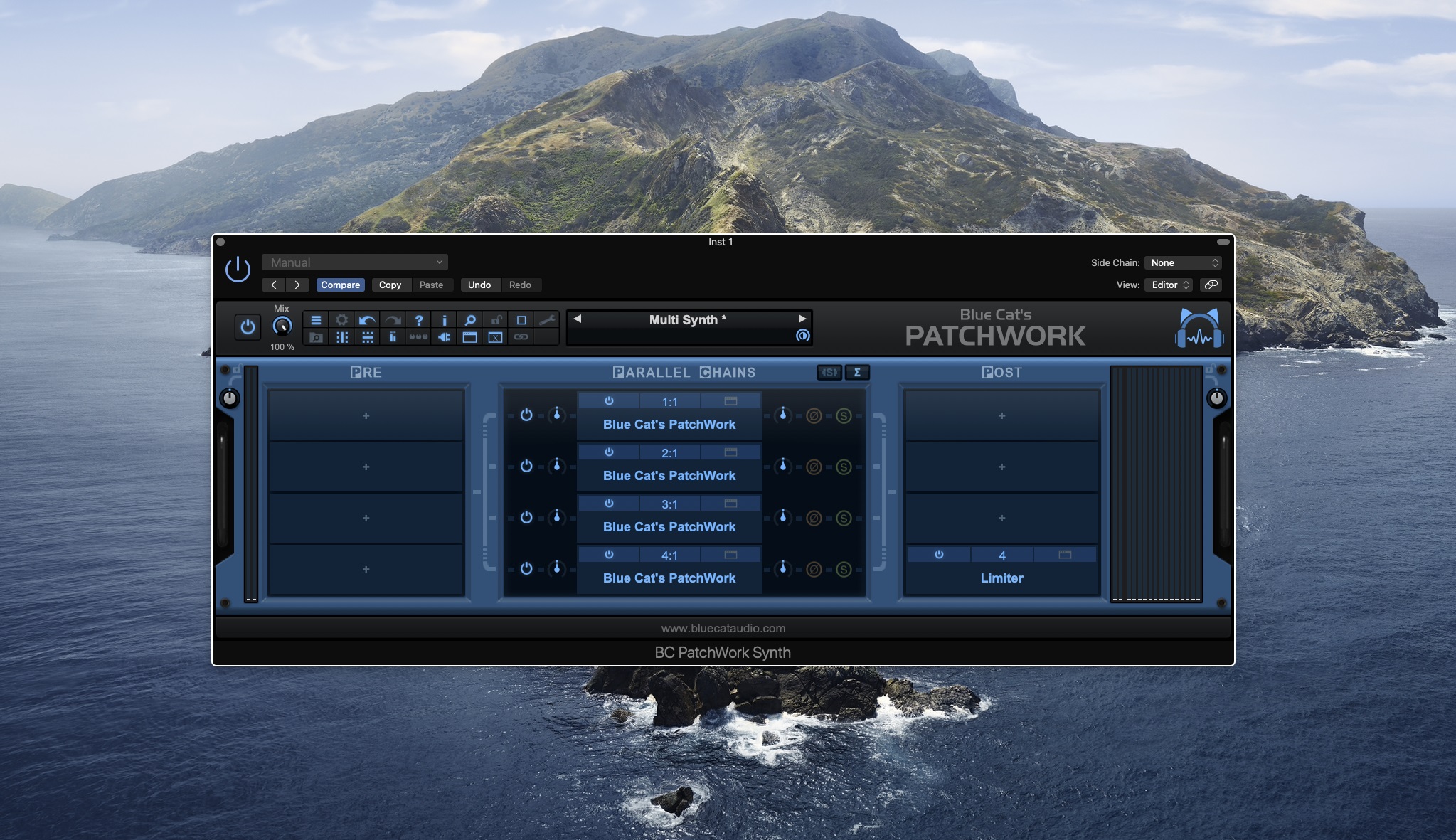
Task: Bypass the Limiter in post slot 4
Action: [939, 555]
